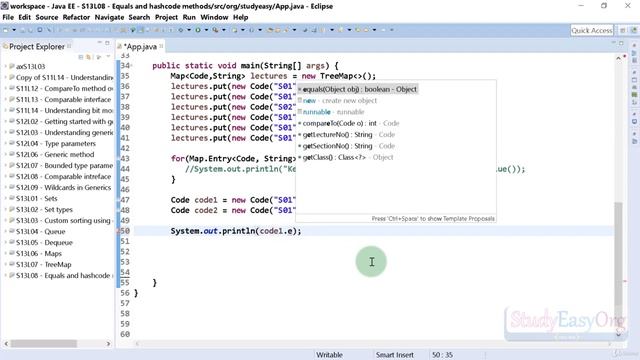Toggle Link with Editor in Project Explorer
The width and height of the screenshot is (640, 360).
(89, 57)
